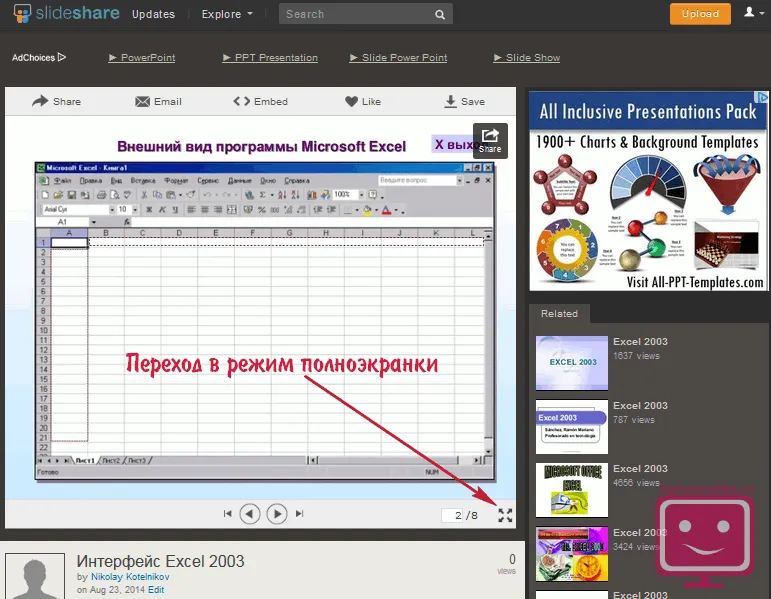
Task: Open the Excel 2003 787 views thumbnail
Action: [572, 426]
